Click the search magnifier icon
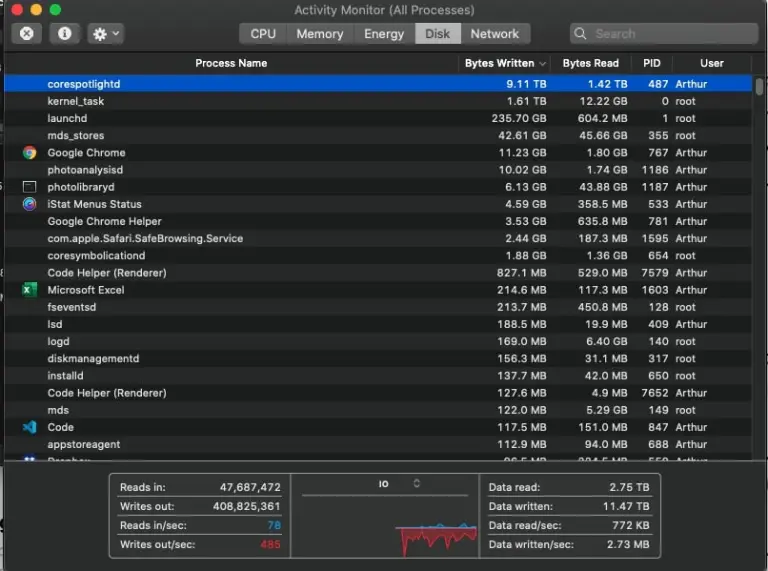This screenshot has width=768, height=571. tap(582, 34)
